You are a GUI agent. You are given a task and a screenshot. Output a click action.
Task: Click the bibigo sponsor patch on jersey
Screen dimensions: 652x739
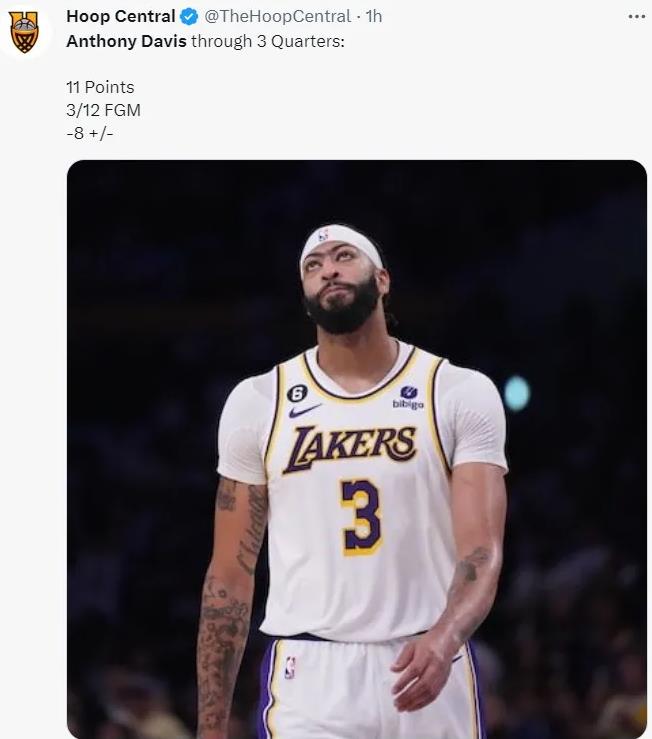(408, 397)
